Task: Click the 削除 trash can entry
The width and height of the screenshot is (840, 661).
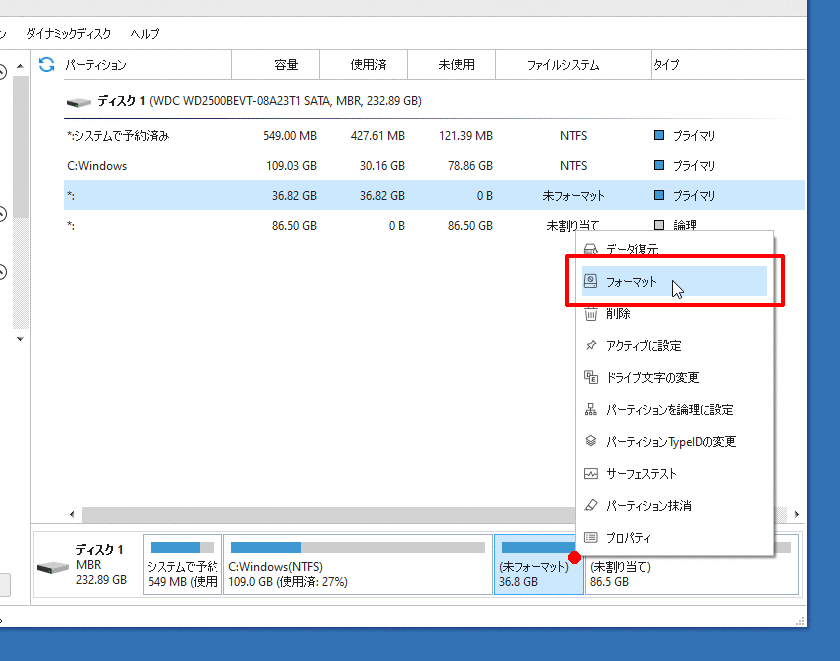Action: [618, 314]
